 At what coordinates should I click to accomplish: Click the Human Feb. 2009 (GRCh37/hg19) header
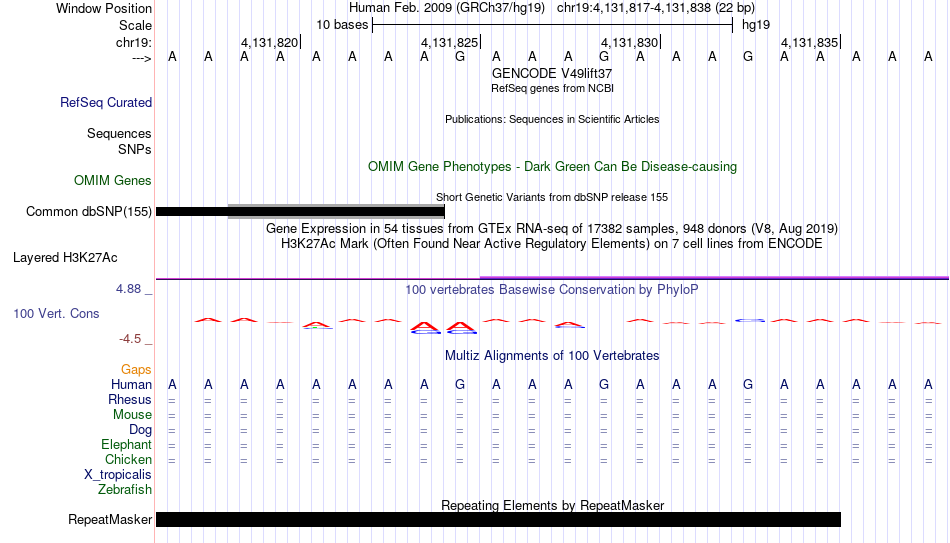pyautogui.click(x=447, y=8)
